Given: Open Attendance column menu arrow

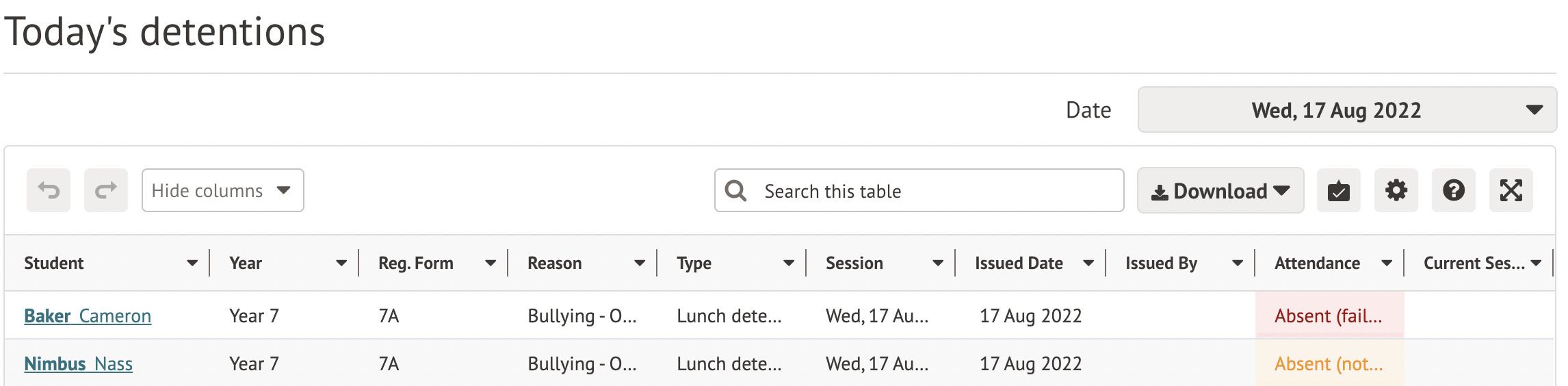Looking at the screenshot, I should [1387, 263].
